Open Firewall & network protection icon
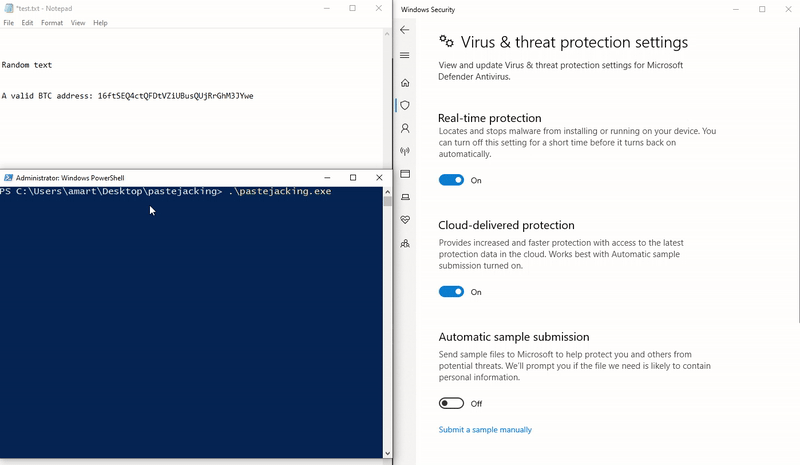The width and height of the screenshot is (800, 465). click(x=405, y=152)
